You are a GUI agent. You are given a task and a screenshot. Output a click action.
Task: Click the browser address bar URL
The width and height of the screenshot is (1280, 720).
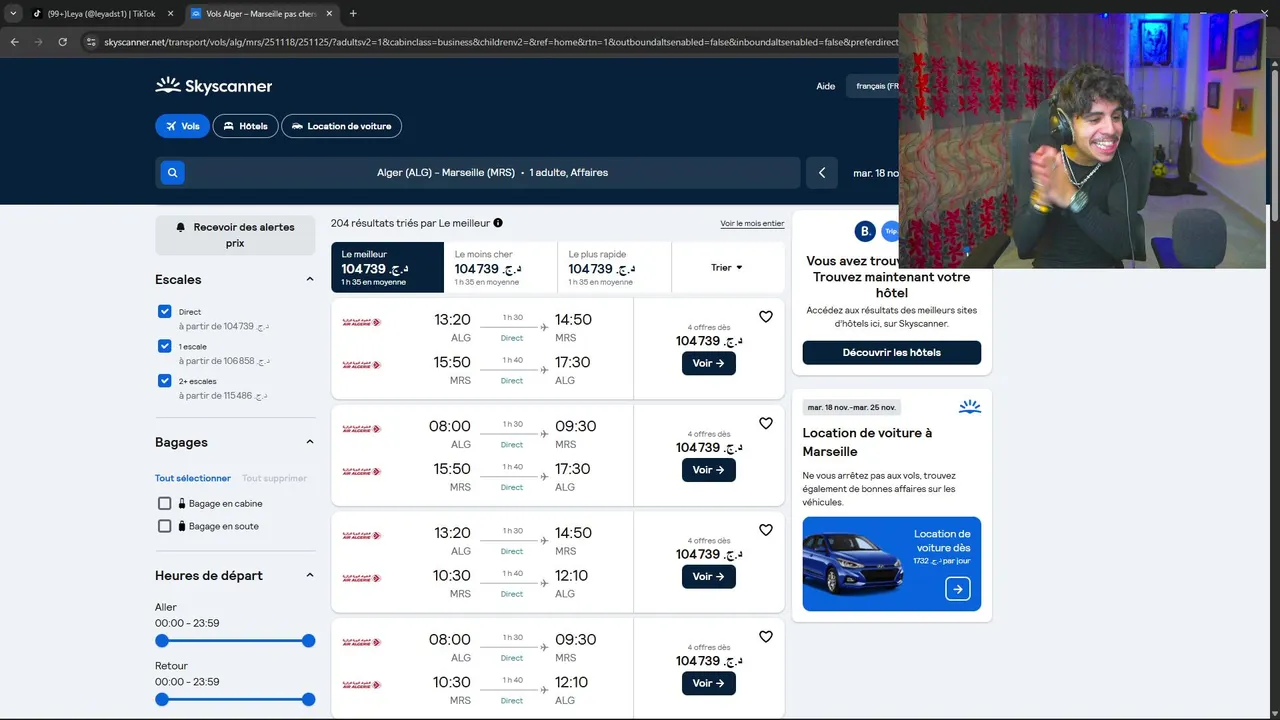(500, 42)
